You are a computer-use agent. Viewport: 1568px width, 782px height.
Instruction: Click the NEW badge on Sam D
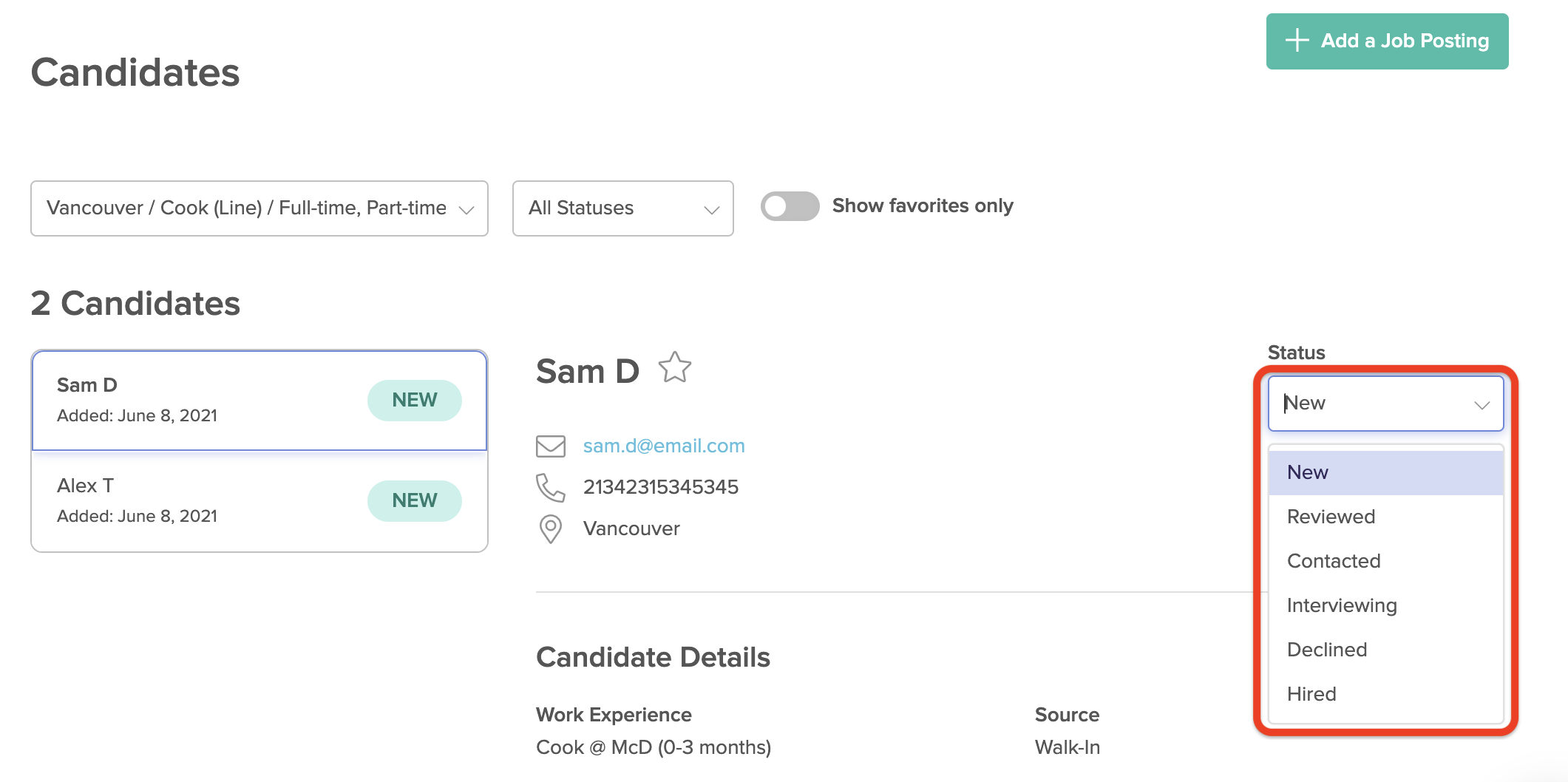click(x=415, y=401)
